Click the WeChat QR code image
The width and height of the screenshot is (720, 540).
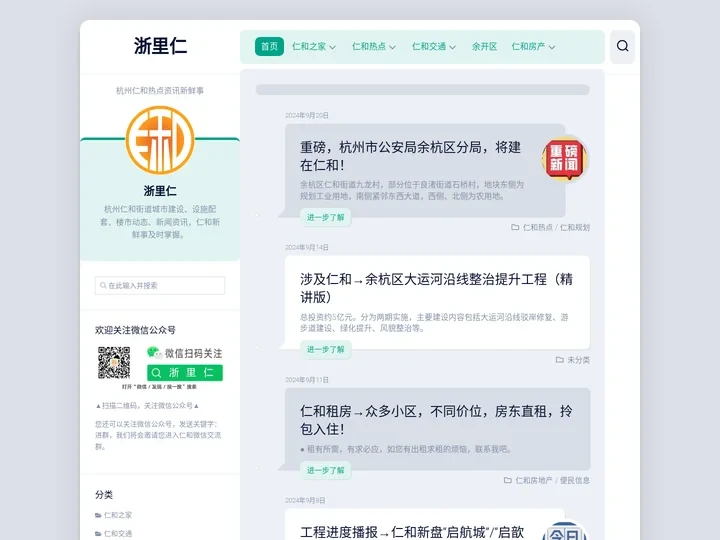114,363
